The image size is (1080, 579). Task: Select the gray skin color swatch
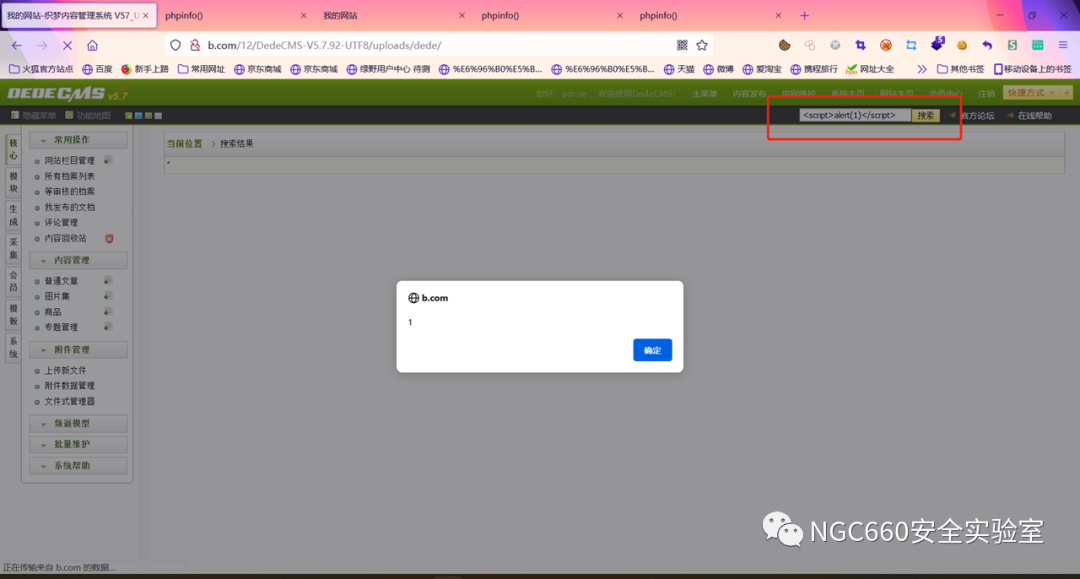click(158, 116)
